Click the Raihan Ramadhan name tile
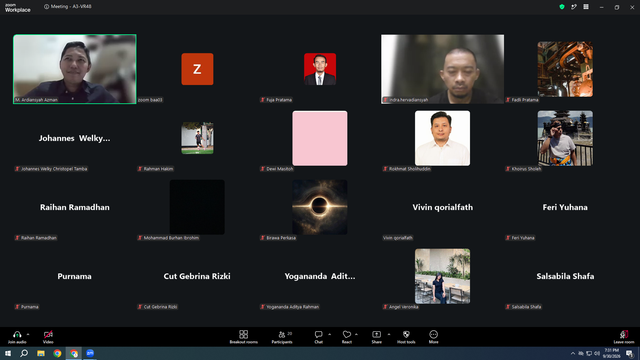The height and width of the screenshot is (360, 640). coord(75,207)
